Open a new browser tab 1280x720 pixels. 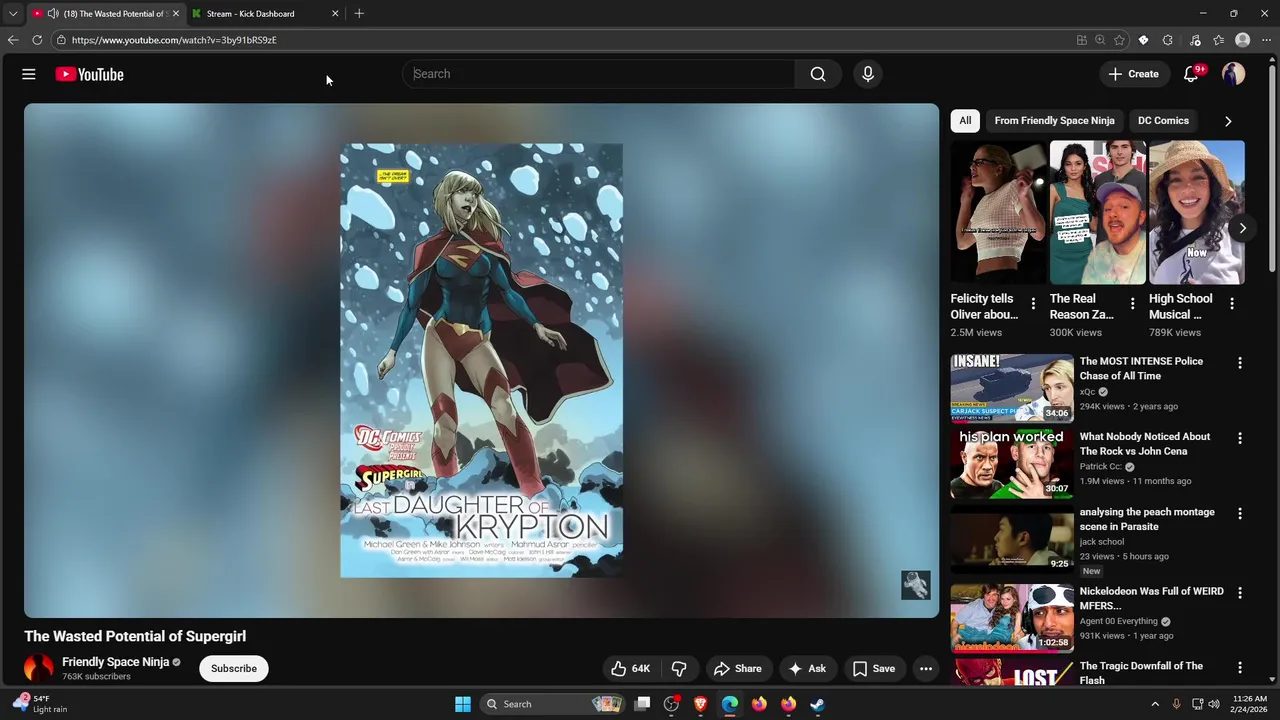point(359,14)
